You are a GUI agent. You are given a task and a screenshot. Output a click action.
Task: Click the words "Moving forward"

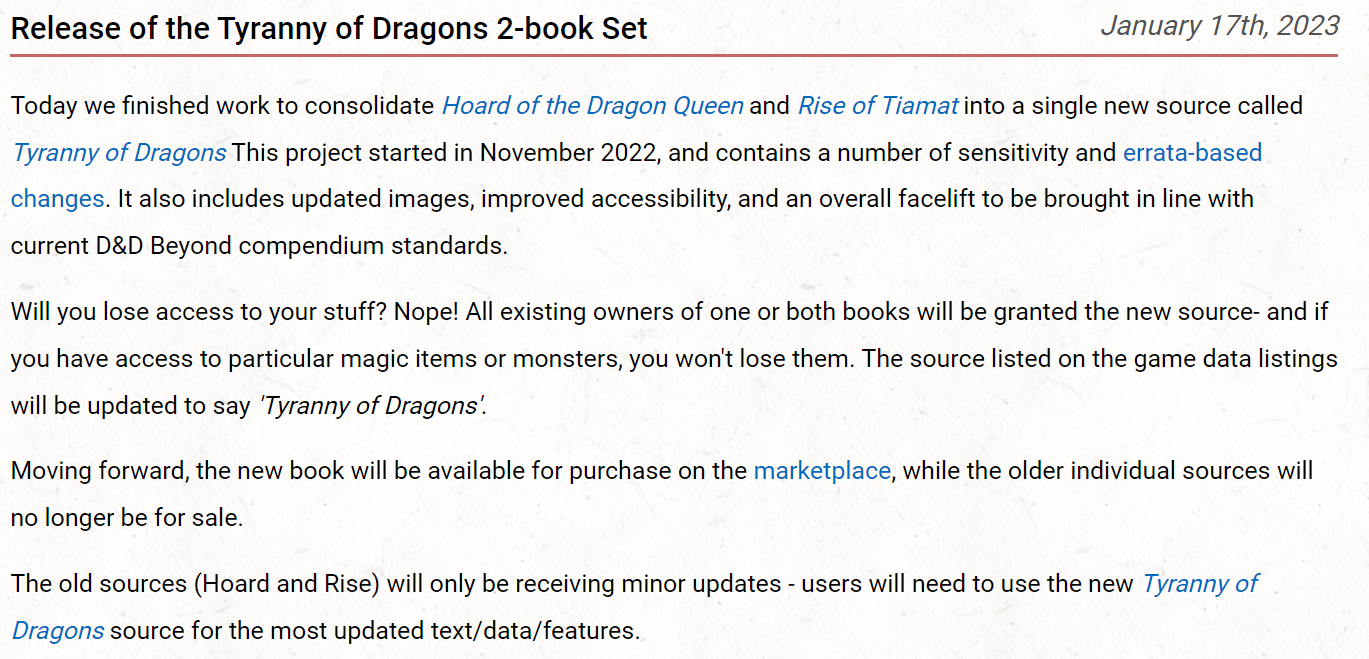coord(97,471)
